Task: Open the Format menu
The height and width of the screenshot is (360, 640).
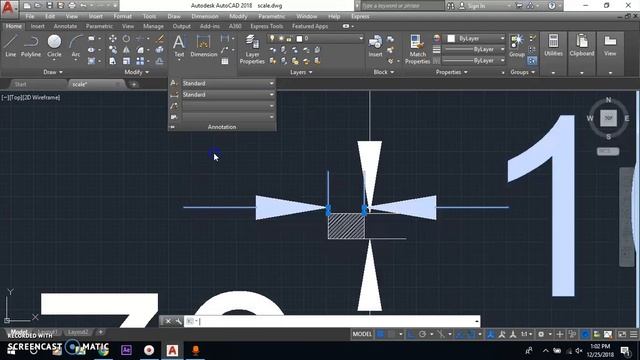Action: [x=122, y=16]
